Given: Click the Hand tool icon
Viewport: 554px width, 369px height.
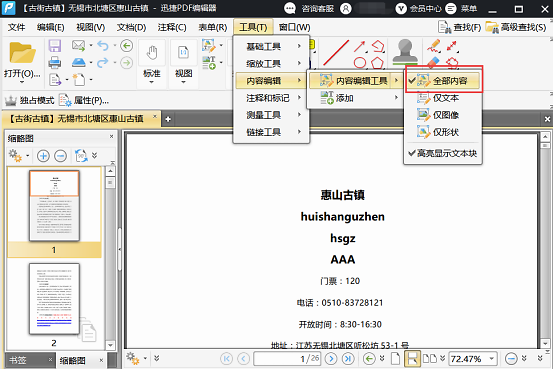Looking at the screenshot, I should coord(152,53).
